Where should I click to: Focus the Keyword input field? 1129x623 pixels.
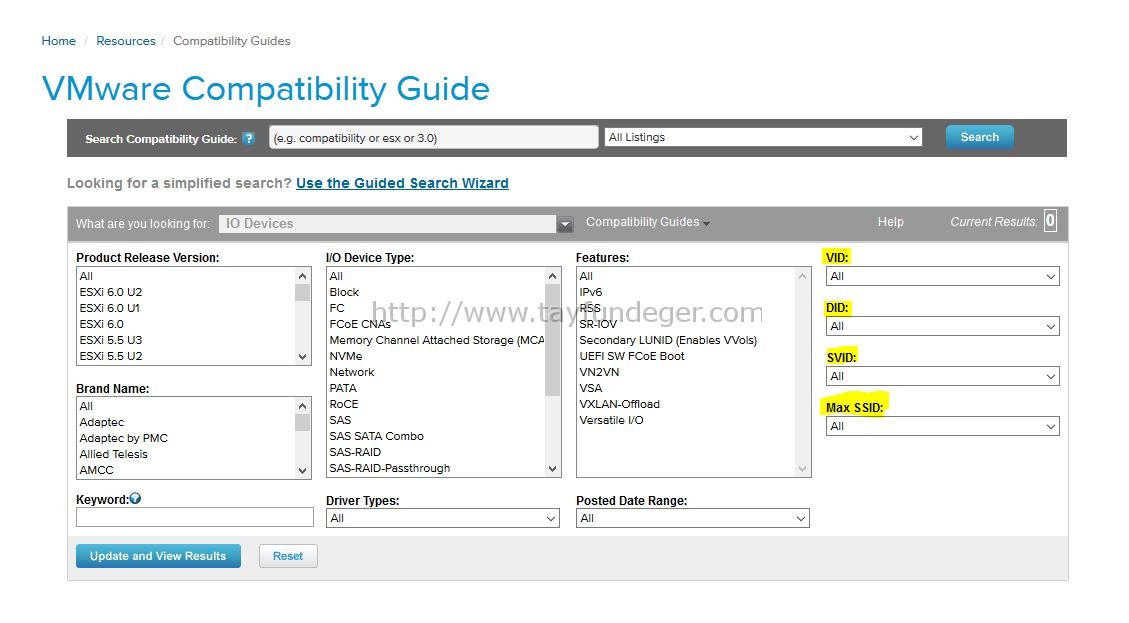(x=194, y=517)
